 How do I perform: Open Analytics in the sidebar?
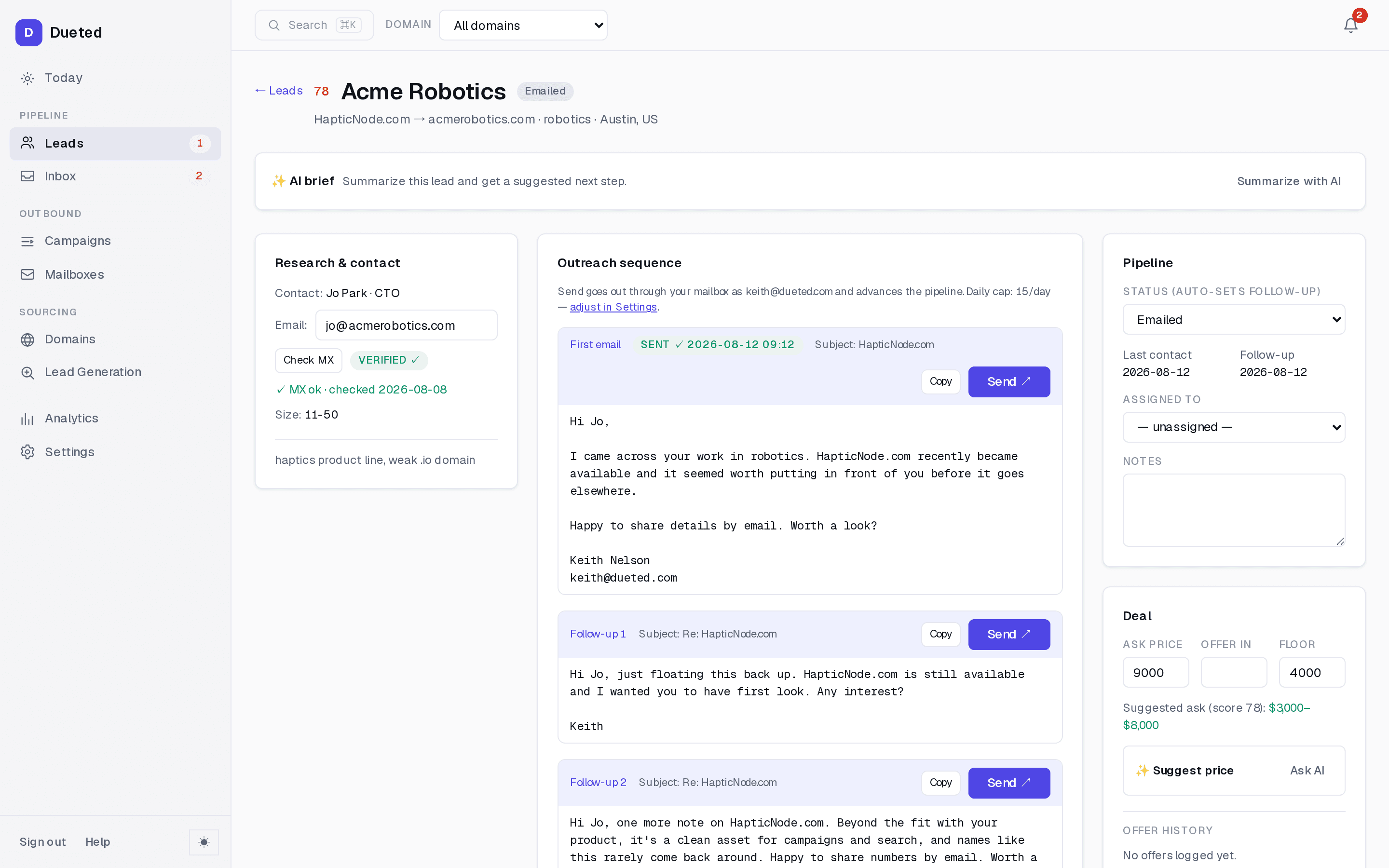(x=115, y=419)
